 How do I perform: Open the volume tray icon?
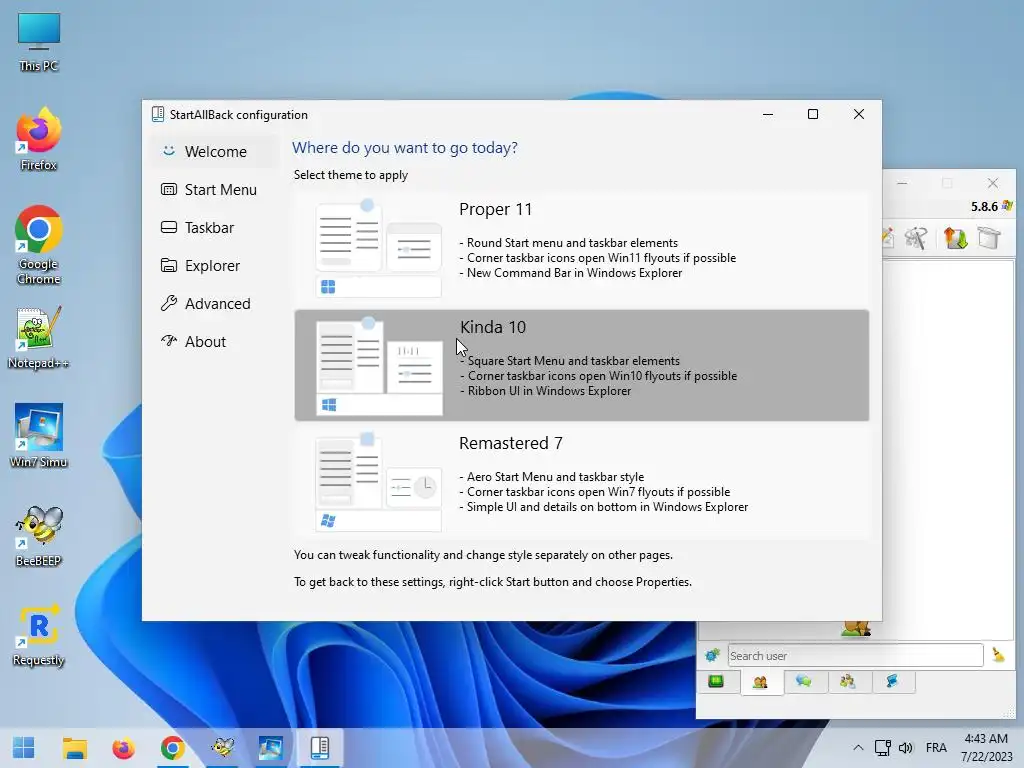(x=905, y=748)
